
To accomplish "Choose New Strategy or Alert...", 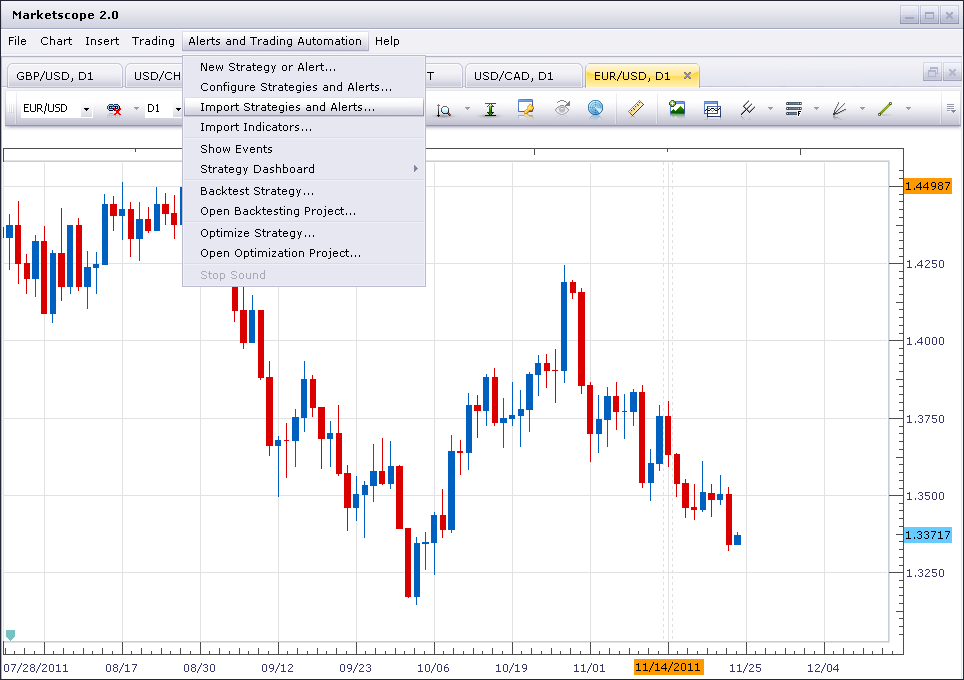I will [x=304, y=67].
